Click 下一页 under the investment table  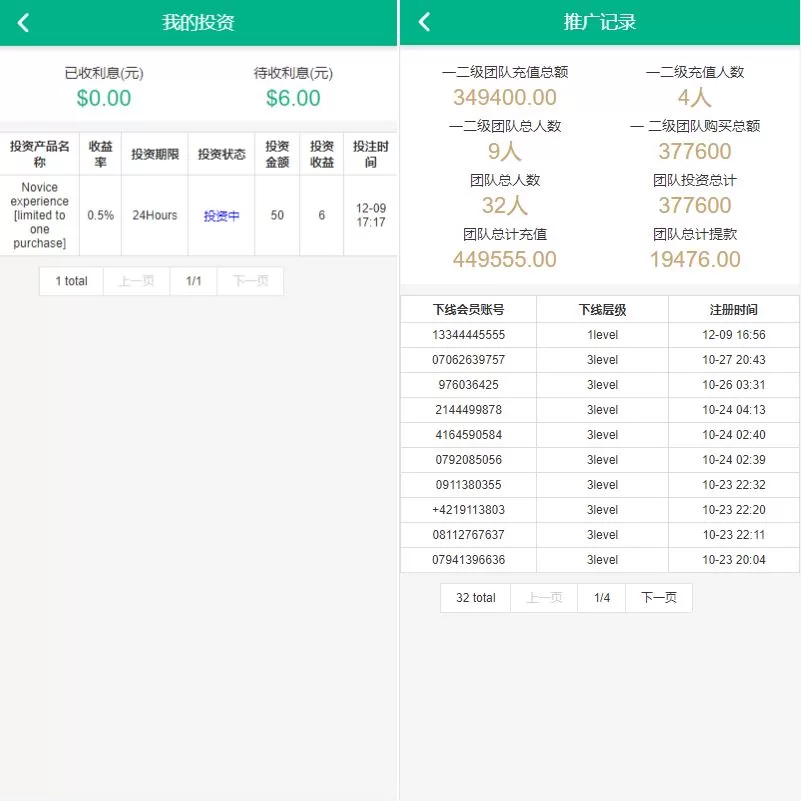(250, 281)
